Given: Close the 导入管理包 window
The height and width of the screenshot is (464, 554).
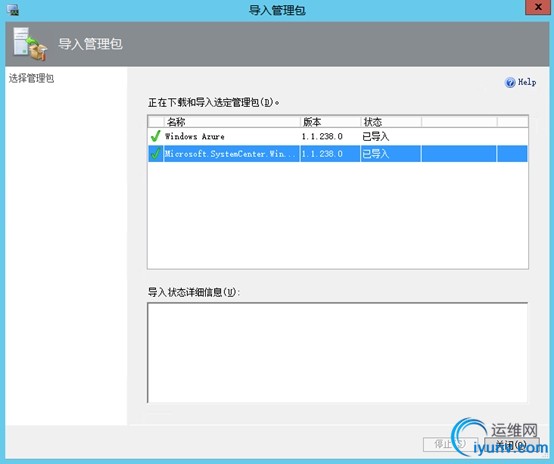Looking at the screenshot, I should pyautogui.click(x=538, y=7).
